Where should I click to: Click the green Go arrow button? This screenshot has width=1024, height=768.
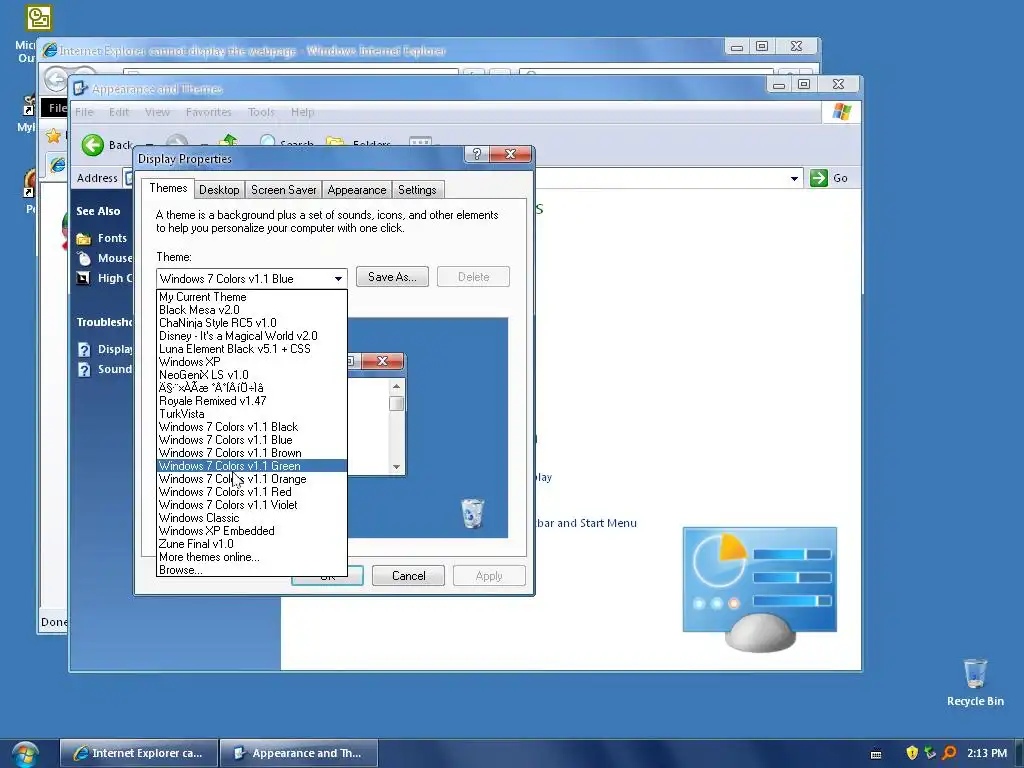819,178
